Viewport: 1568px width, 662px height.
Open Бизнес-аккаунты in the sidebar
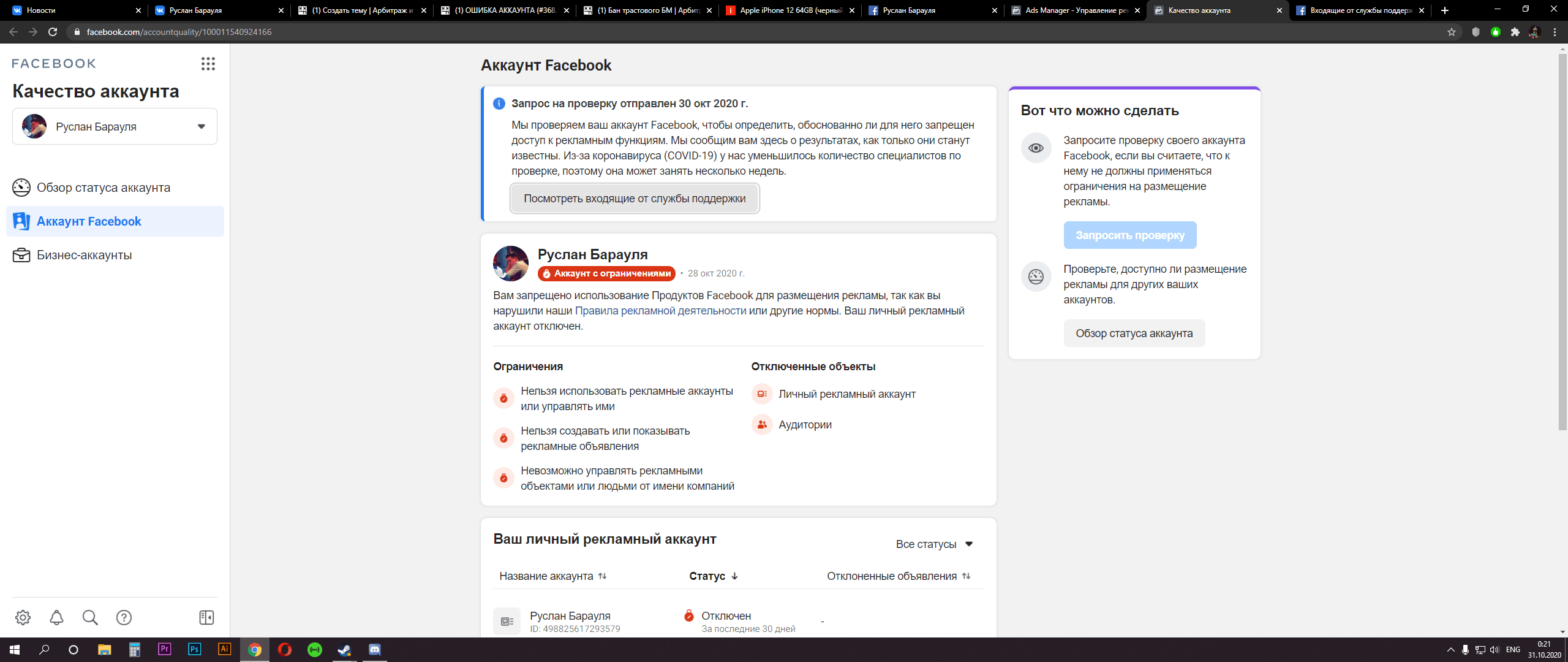tap(115, 255)
